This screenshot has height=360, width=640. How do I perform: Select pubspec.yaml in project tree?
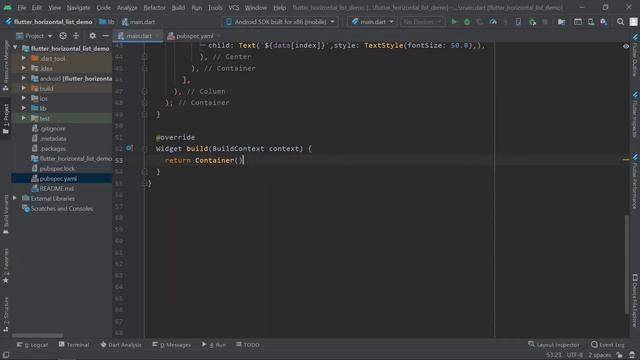[58, 179]
